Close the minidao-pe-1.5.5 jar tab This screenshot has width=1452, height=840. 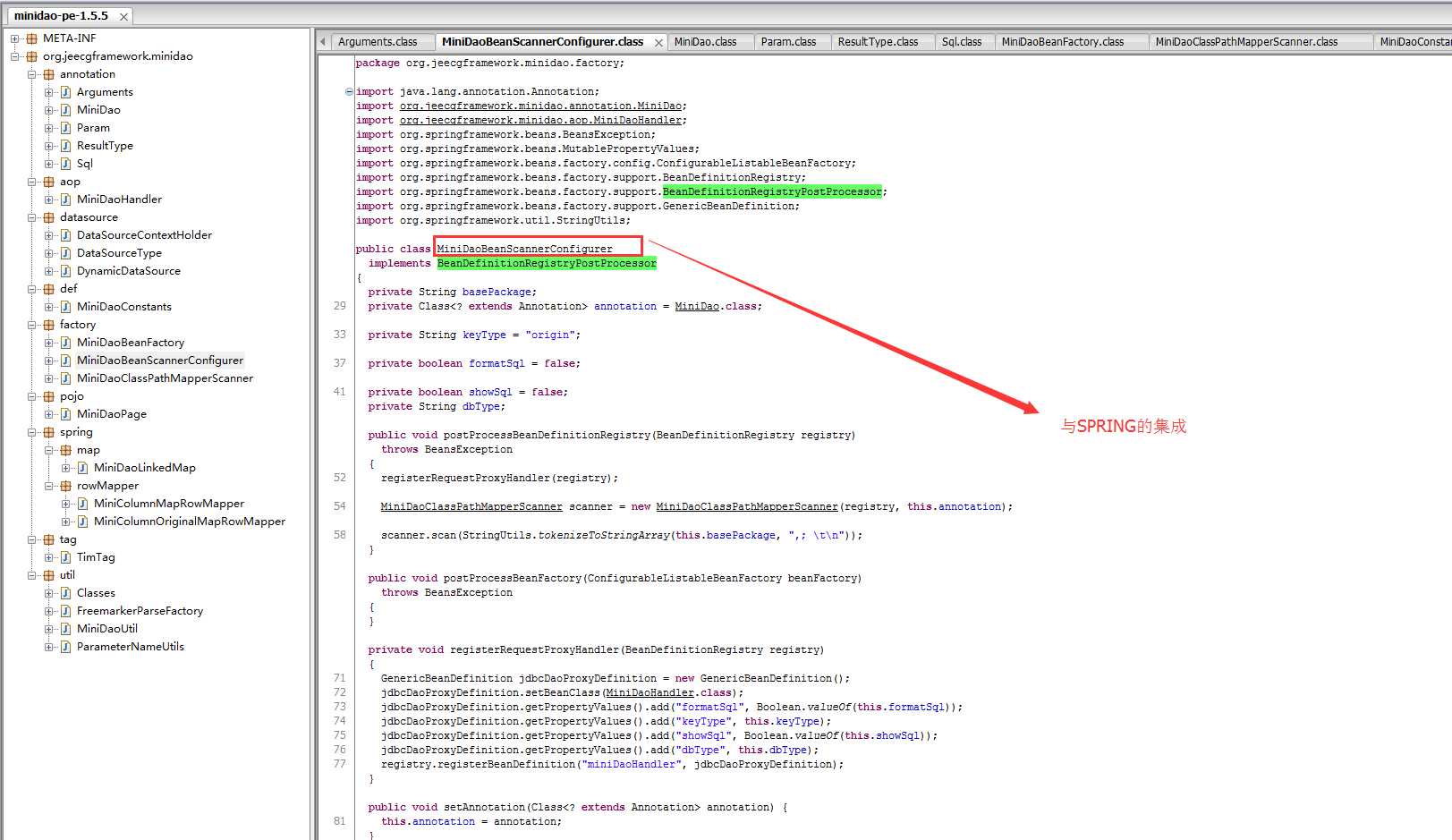(x=123, y=17)
